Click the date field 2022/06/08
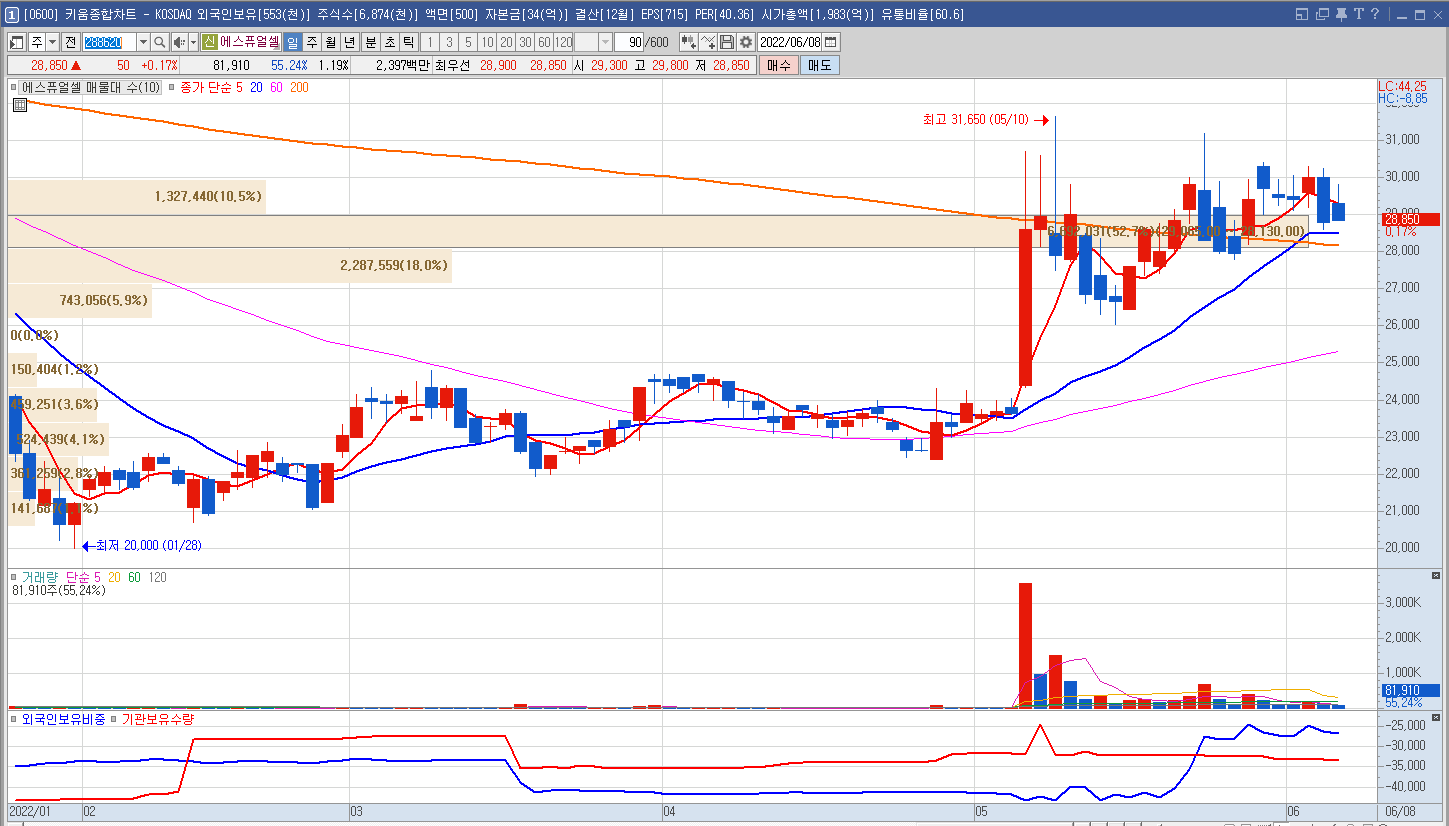This screenshot has width=1449, height=826. click(x=790, y=42)
